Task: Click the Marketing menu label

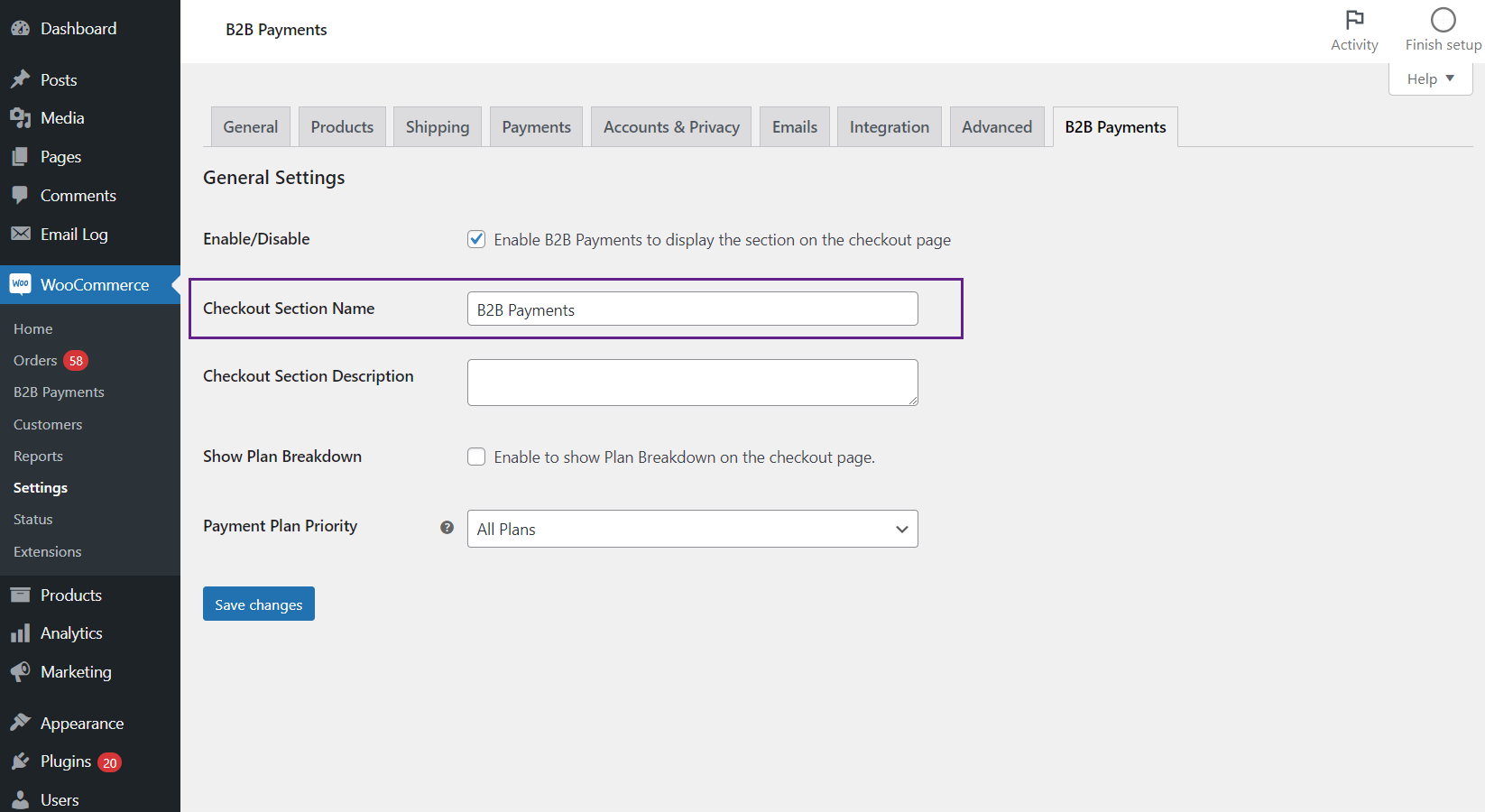Action: click(x=76, y=672)
